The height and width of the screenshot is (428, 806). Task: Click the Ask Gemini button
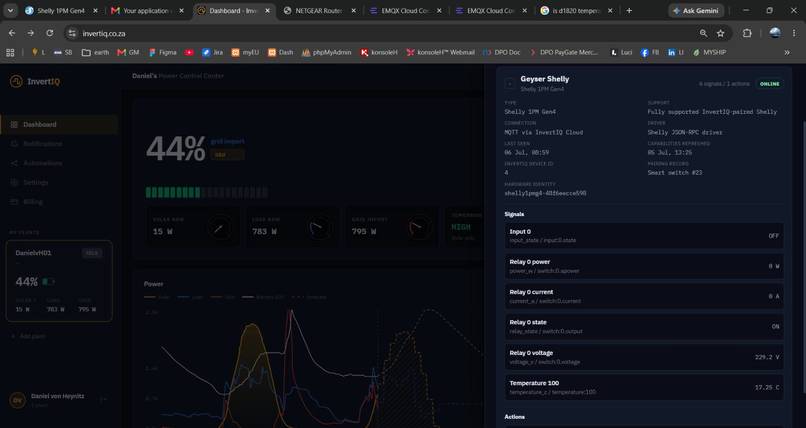[696, 10]
